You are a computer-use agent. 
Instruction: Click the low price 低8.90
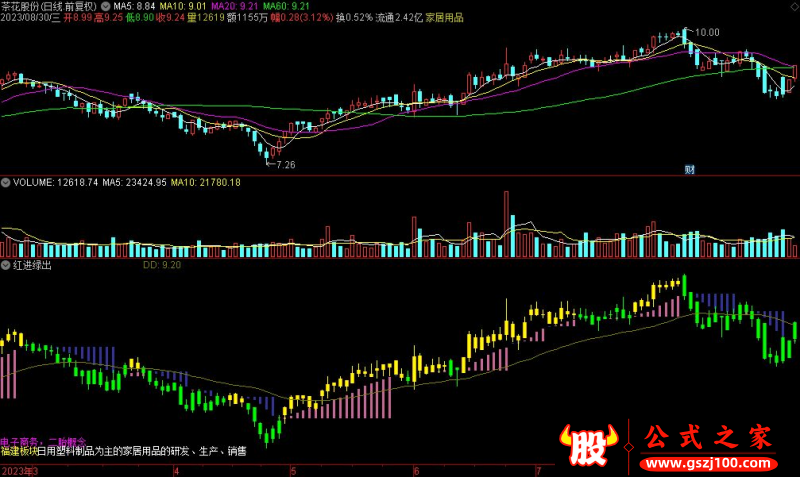click(x=139, y=18)
